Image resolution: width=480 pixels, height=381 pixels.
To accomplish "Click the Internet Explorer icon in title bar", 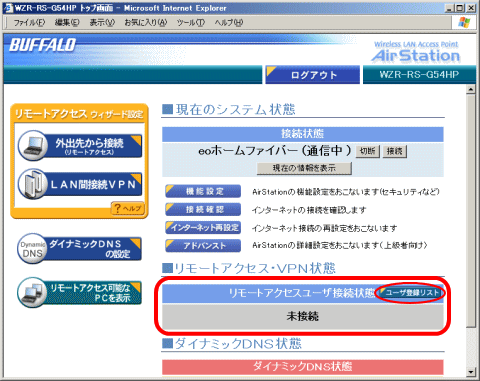I will point(8,8).
